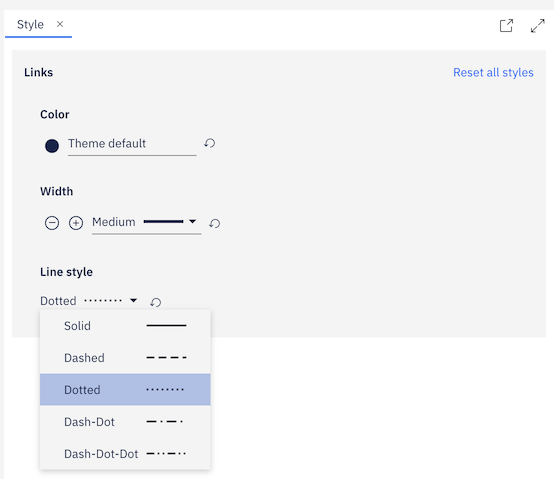Reset the link width setting
Image resolution: width=554 pixels, height=479 pixels.
[214, 223]
